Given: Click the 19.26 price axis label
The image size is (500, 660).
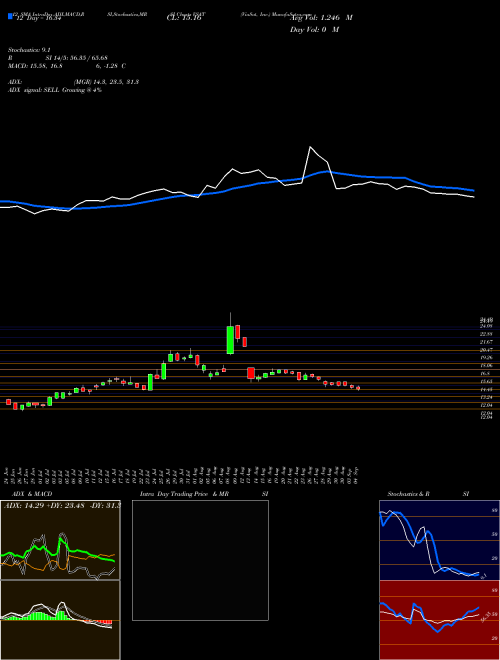Looking at the screenshot, I should (x=487, y=357).
